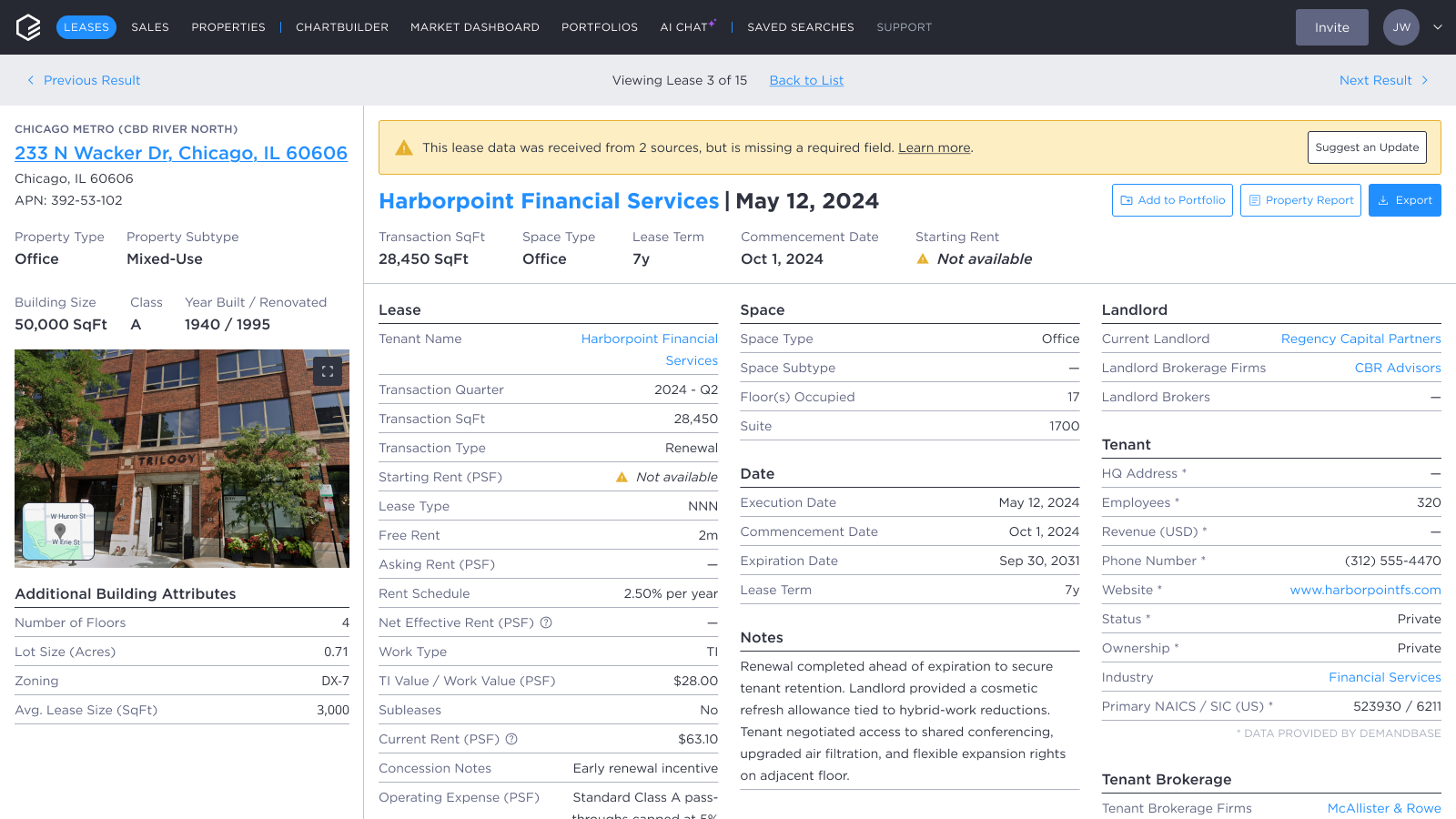Click Add to Portfolio button

[x=1172, y=200]
